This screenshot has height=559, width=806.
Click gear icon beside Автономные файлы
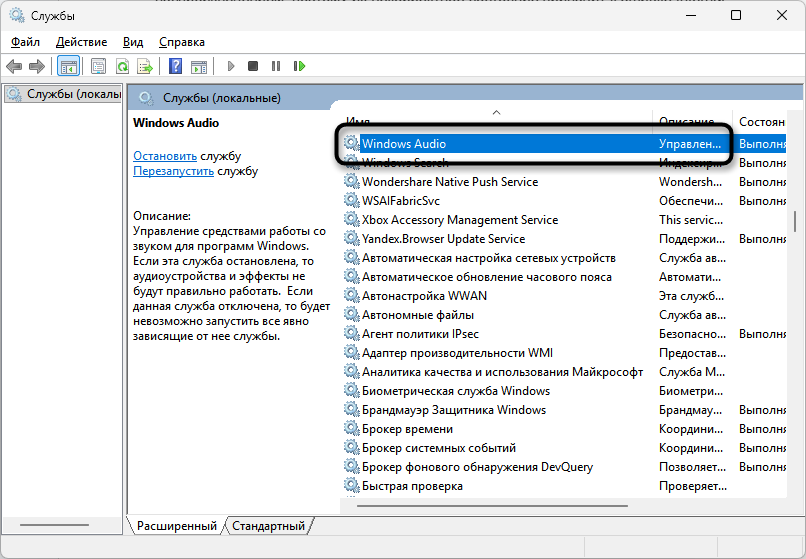tap(352, 314)
